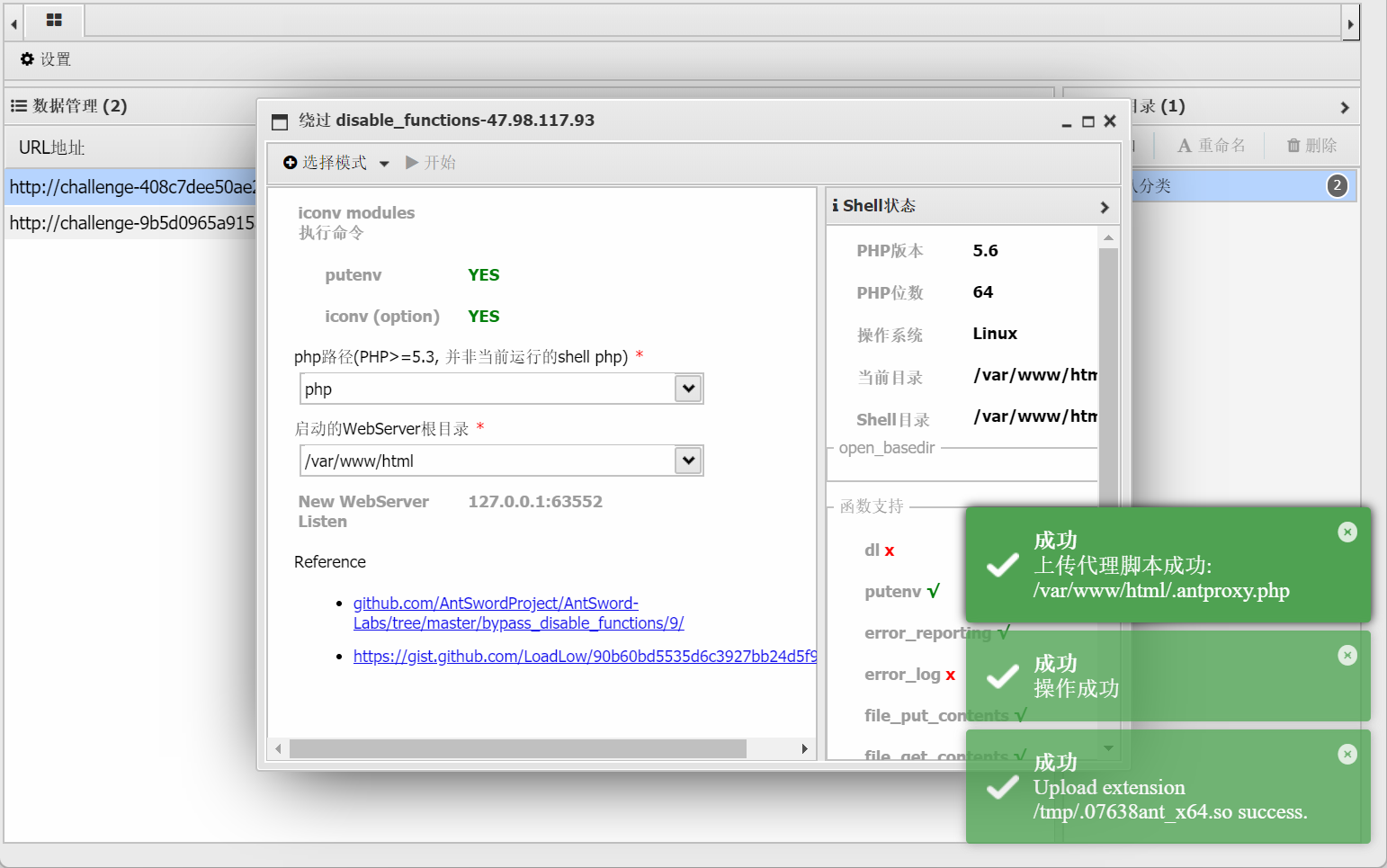Switch to the grid icon tab
Screen dimensions: 1387x868
[54, 22]
